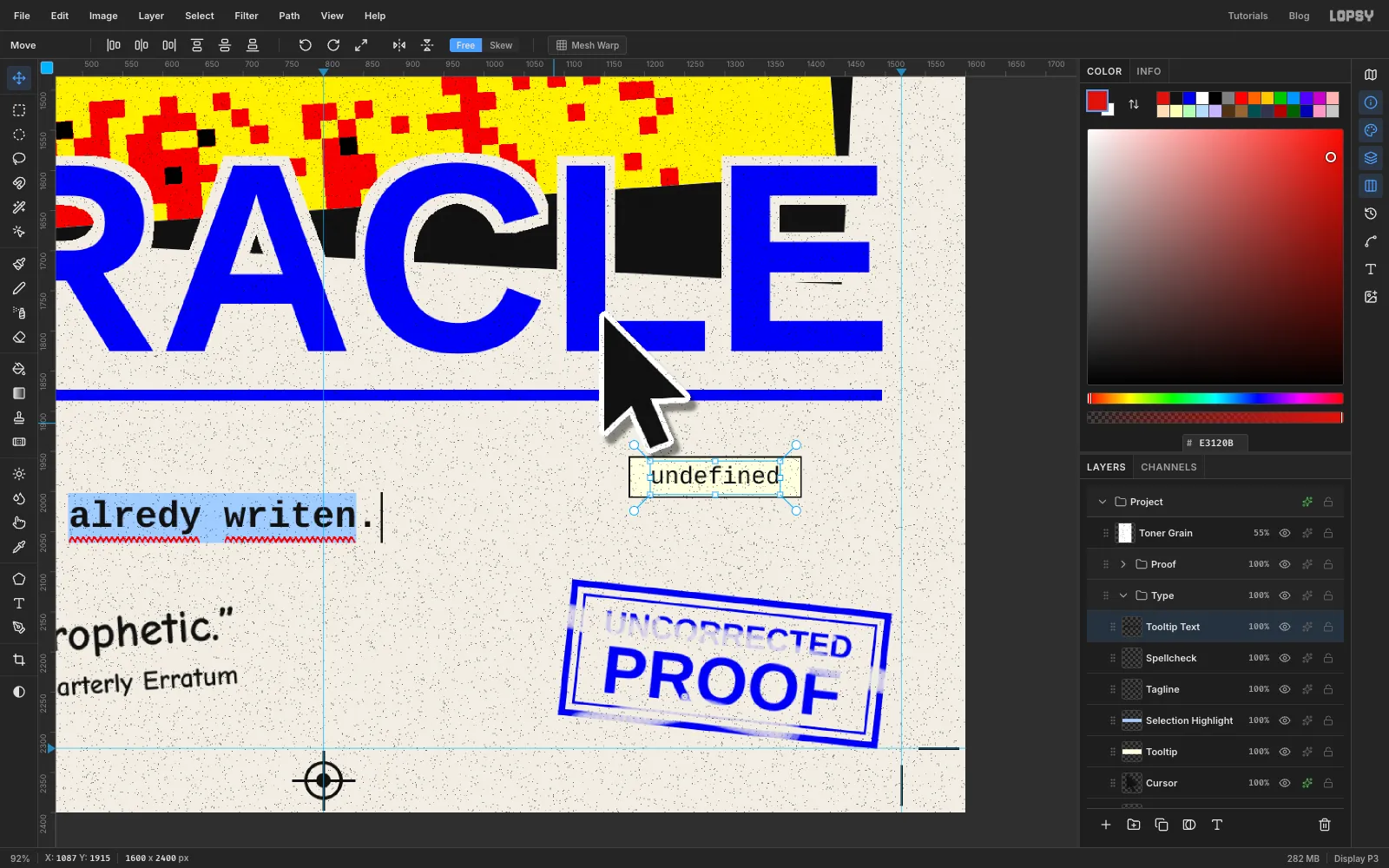
Task: Click the foreground red color swatch
Action: coord(1097,101)
